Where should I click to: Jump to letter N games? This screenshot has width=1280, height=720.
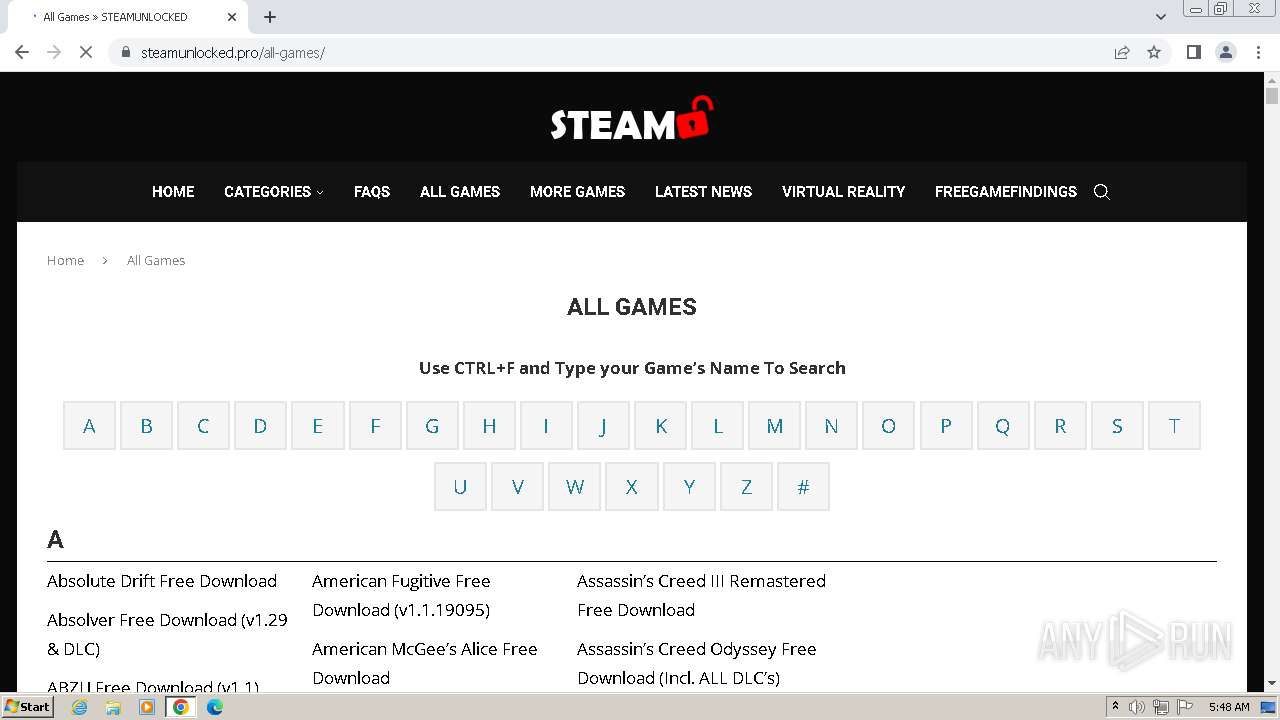click(831, 426)
